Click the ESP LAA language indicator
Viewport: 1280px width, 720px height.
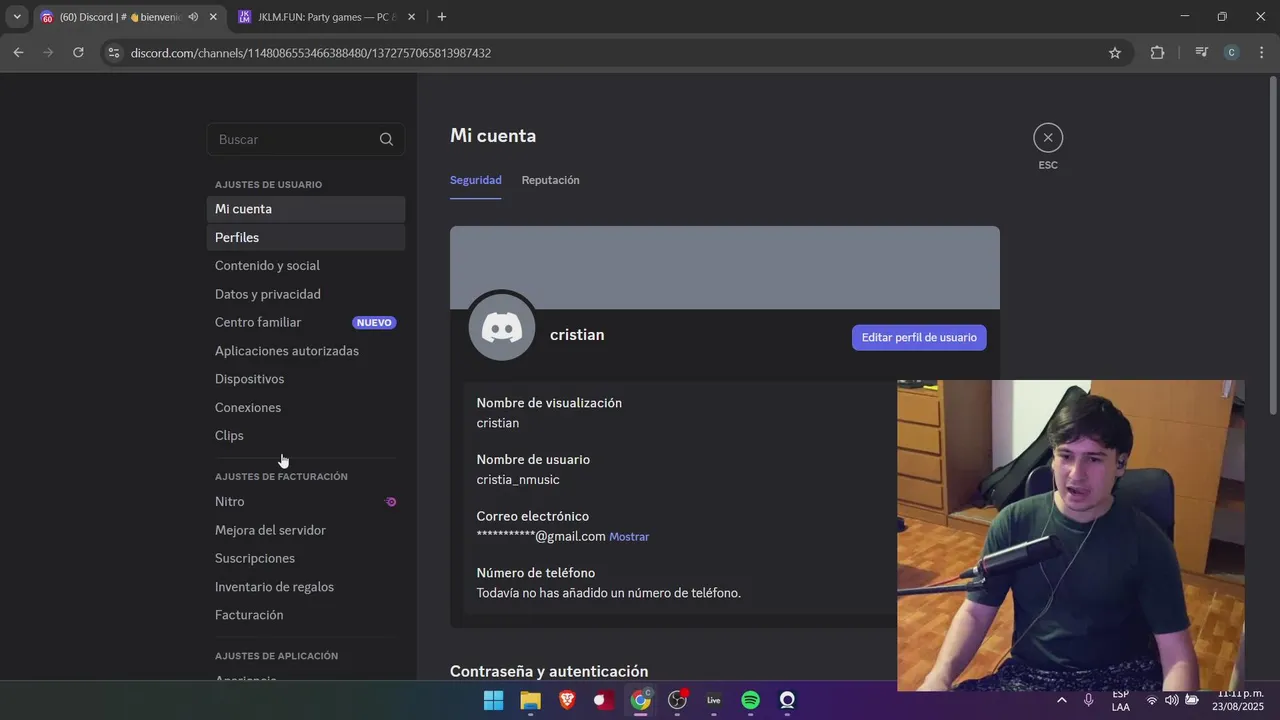click(x=1121, y=701)
